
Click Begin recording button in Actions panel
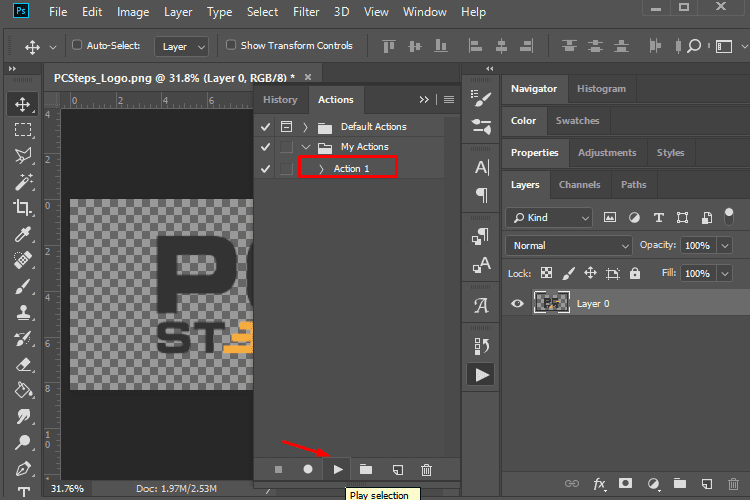(308, 469)
